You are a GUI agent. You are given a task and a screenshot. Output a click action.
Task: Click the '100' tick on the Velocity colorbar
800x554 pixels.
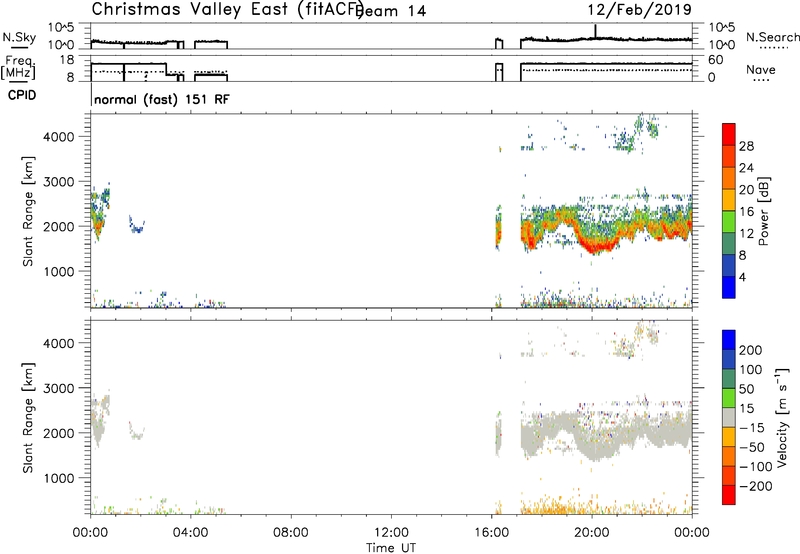pos(751,369)
